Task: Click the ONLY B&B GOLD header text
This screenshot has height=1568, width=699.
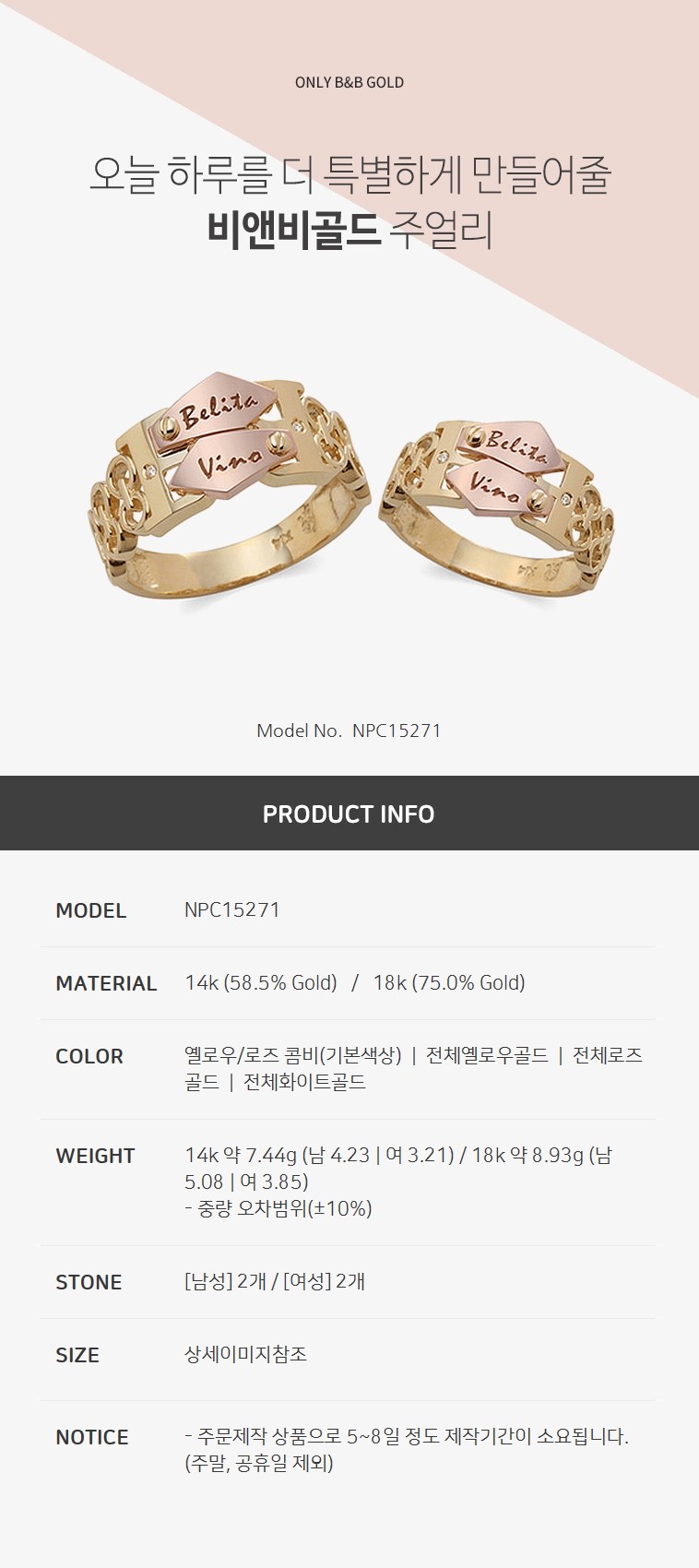Action: coord(349,82)
